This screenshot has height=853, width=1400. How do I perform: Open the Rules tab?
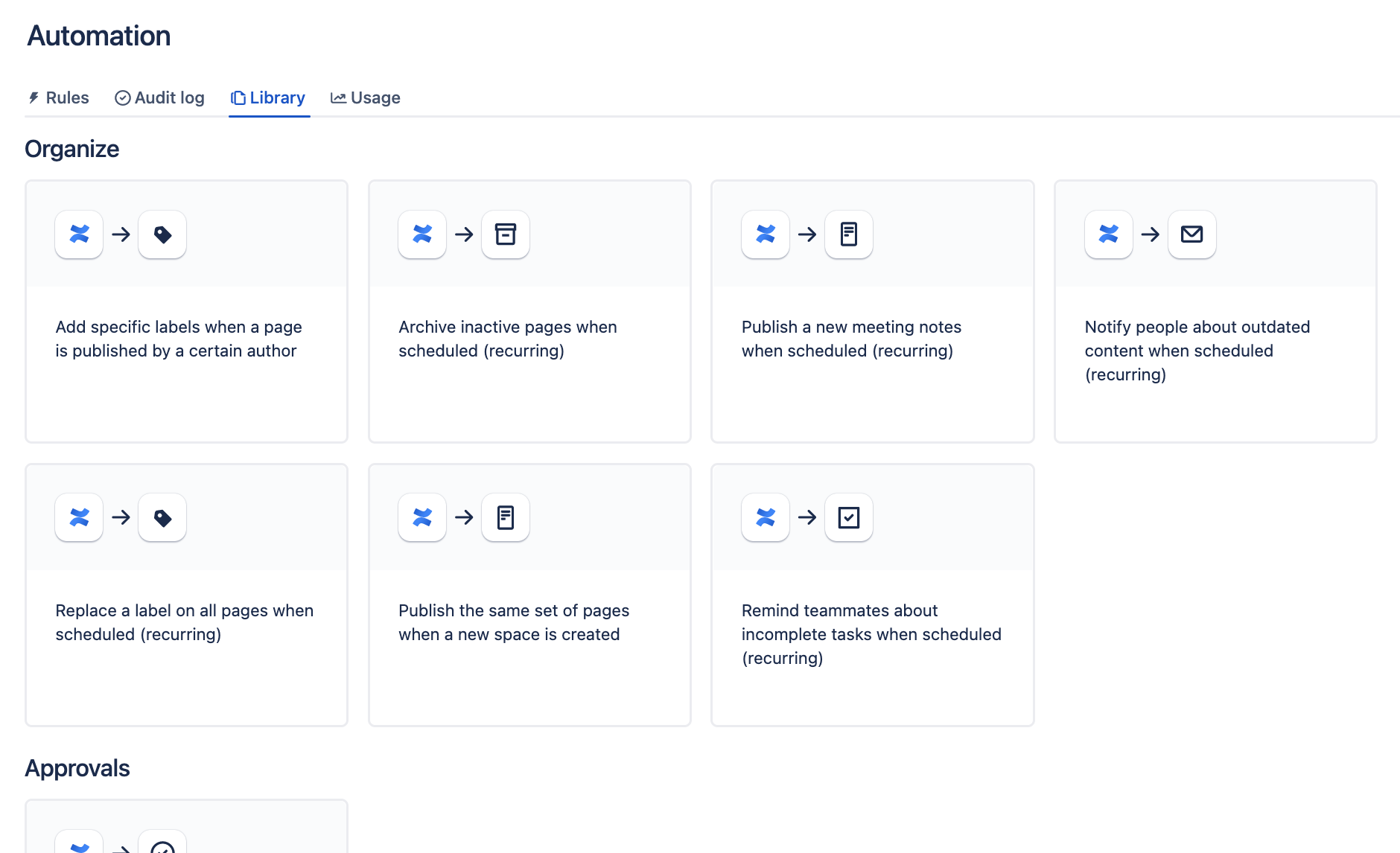(x=59, y=98)
